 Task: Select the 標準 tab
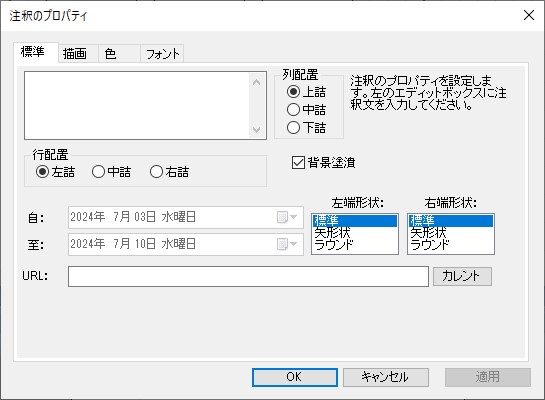point(36,52)
